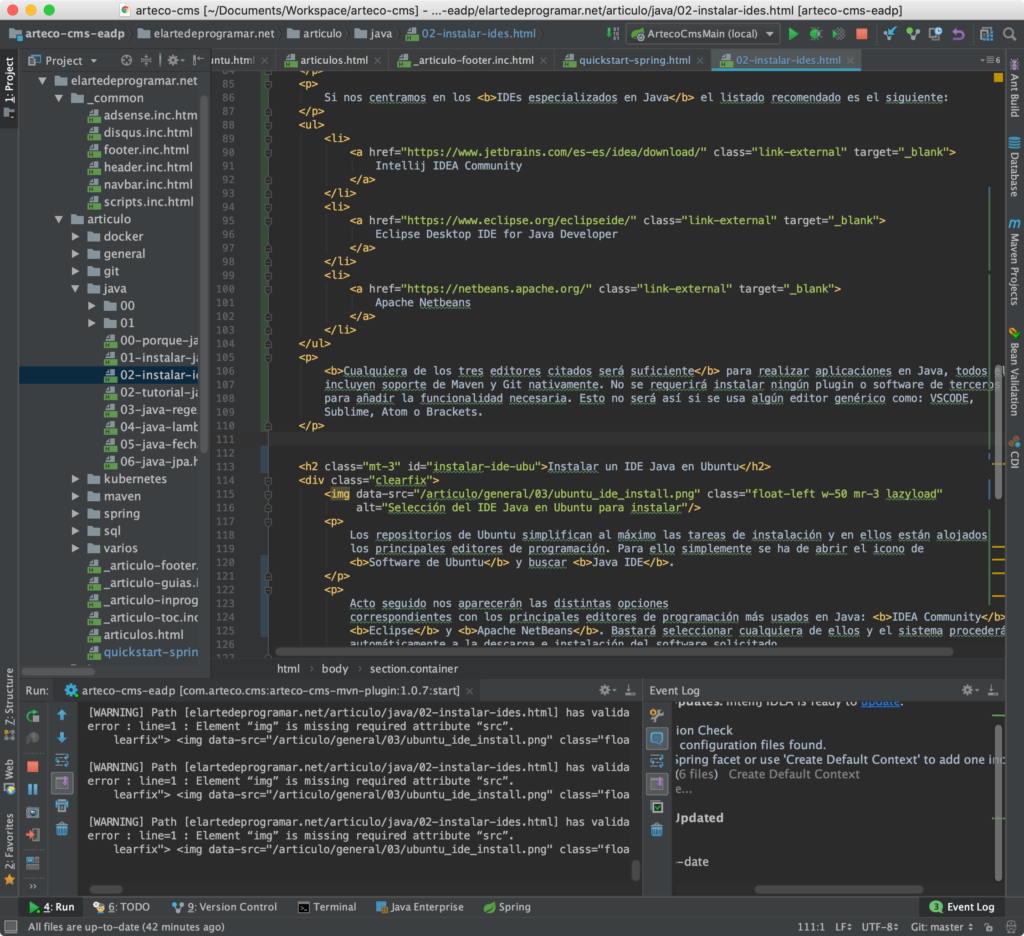Viewport: 1024px width, 936px height.
Task: Start Debug mode with the bug icon
Action: (816, 33)
